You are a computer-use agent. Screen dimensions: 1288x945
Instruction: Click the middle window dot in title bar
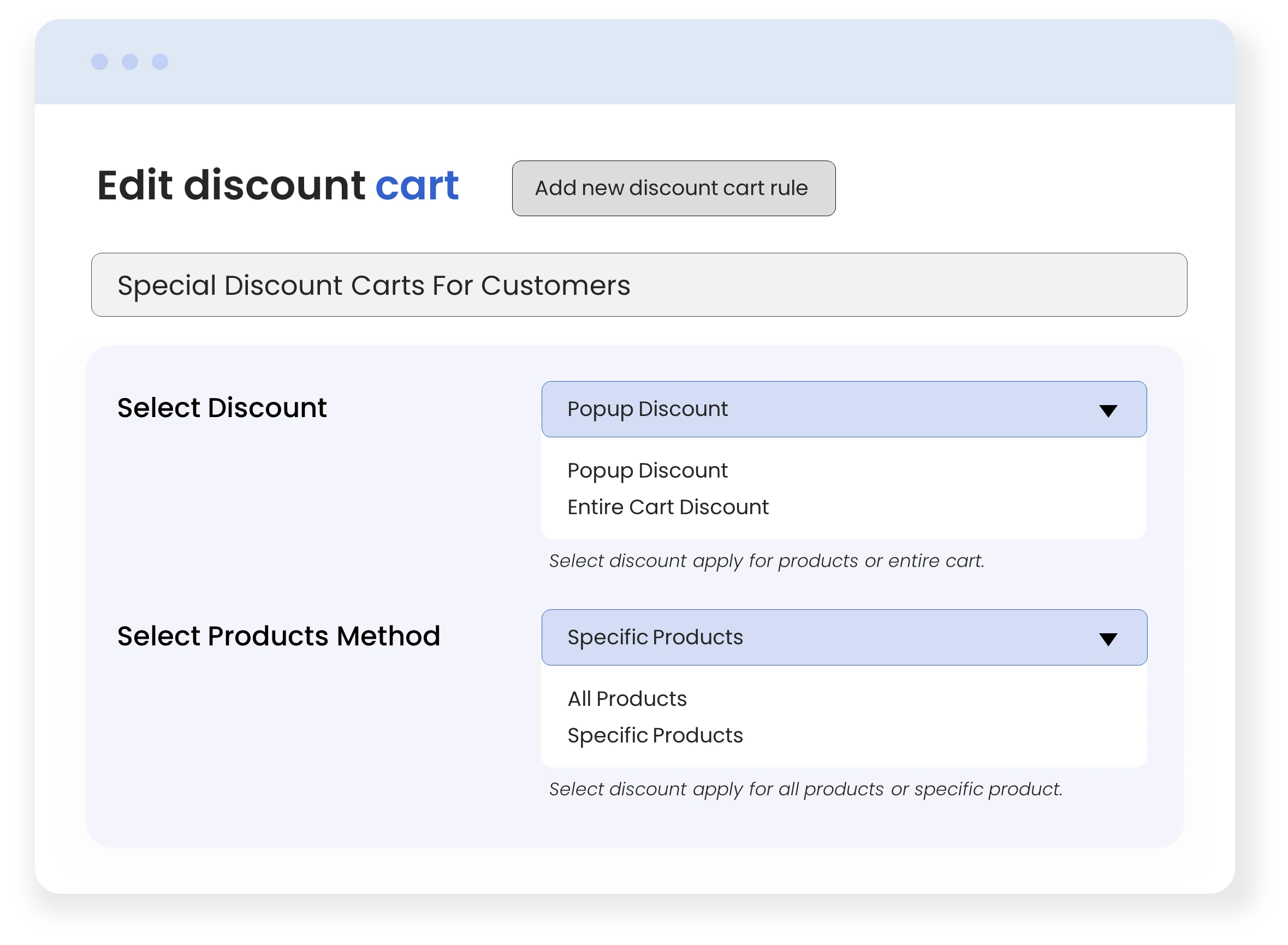(x=130, y=62)
